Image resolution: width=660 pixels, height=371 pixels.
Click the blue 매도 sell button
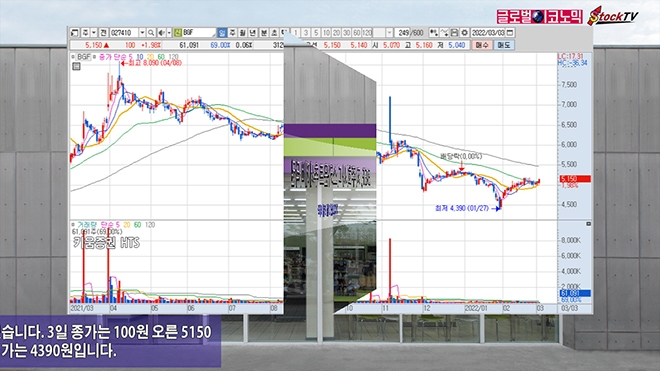coord(504,45)
